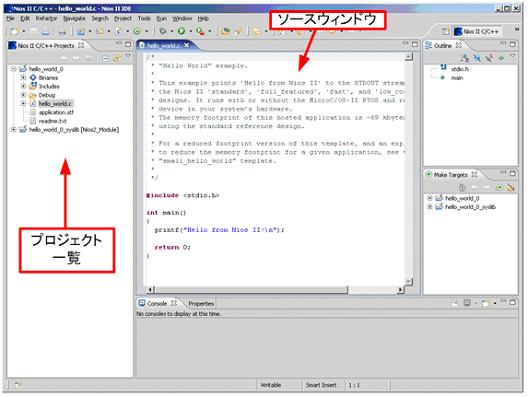Click the green Run button in toolbar
528x397 pixels.
coord(182,31)
